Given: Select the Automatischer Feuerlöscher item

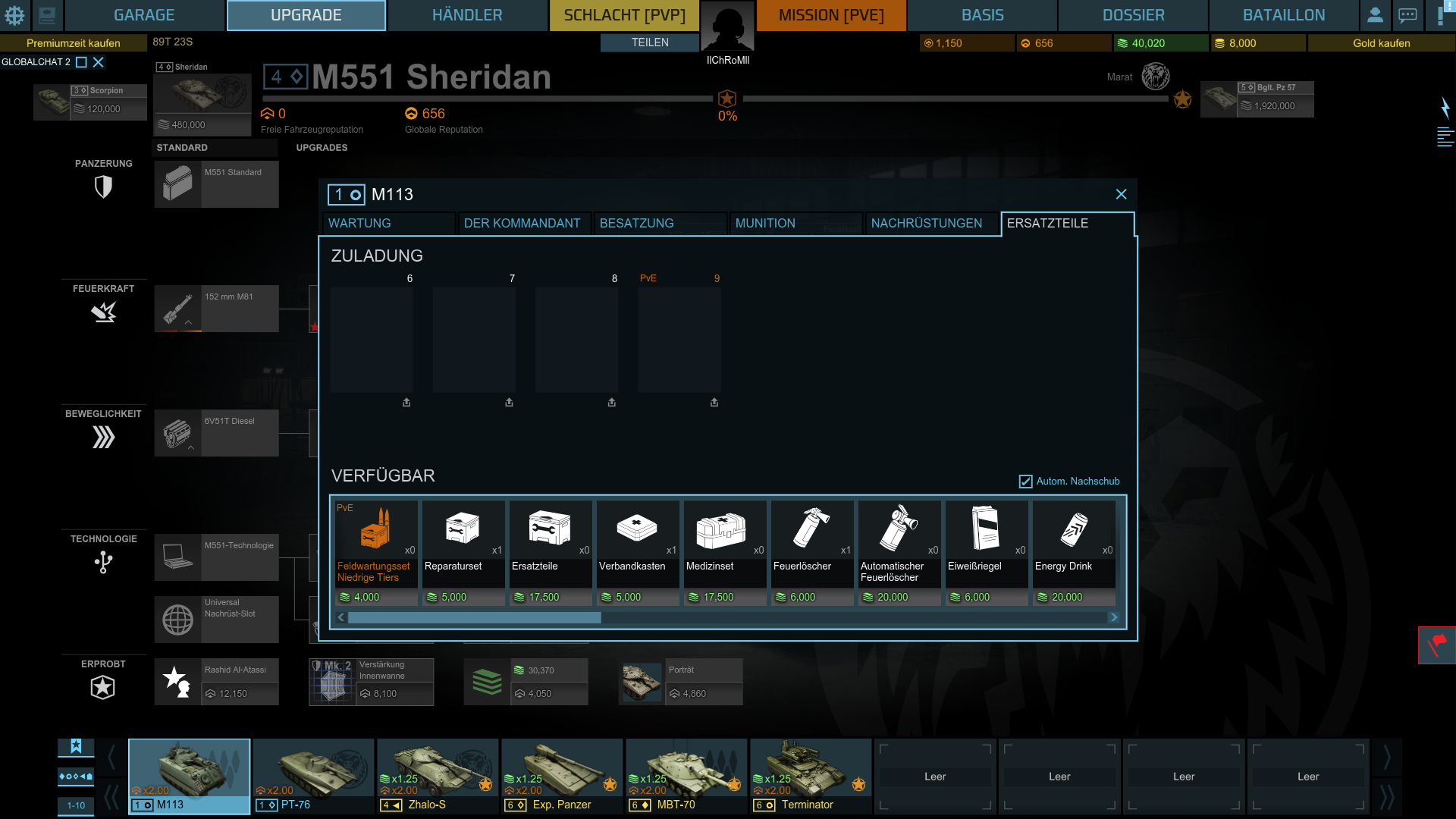Looking at the screenshot, I should tap(899, 553).
